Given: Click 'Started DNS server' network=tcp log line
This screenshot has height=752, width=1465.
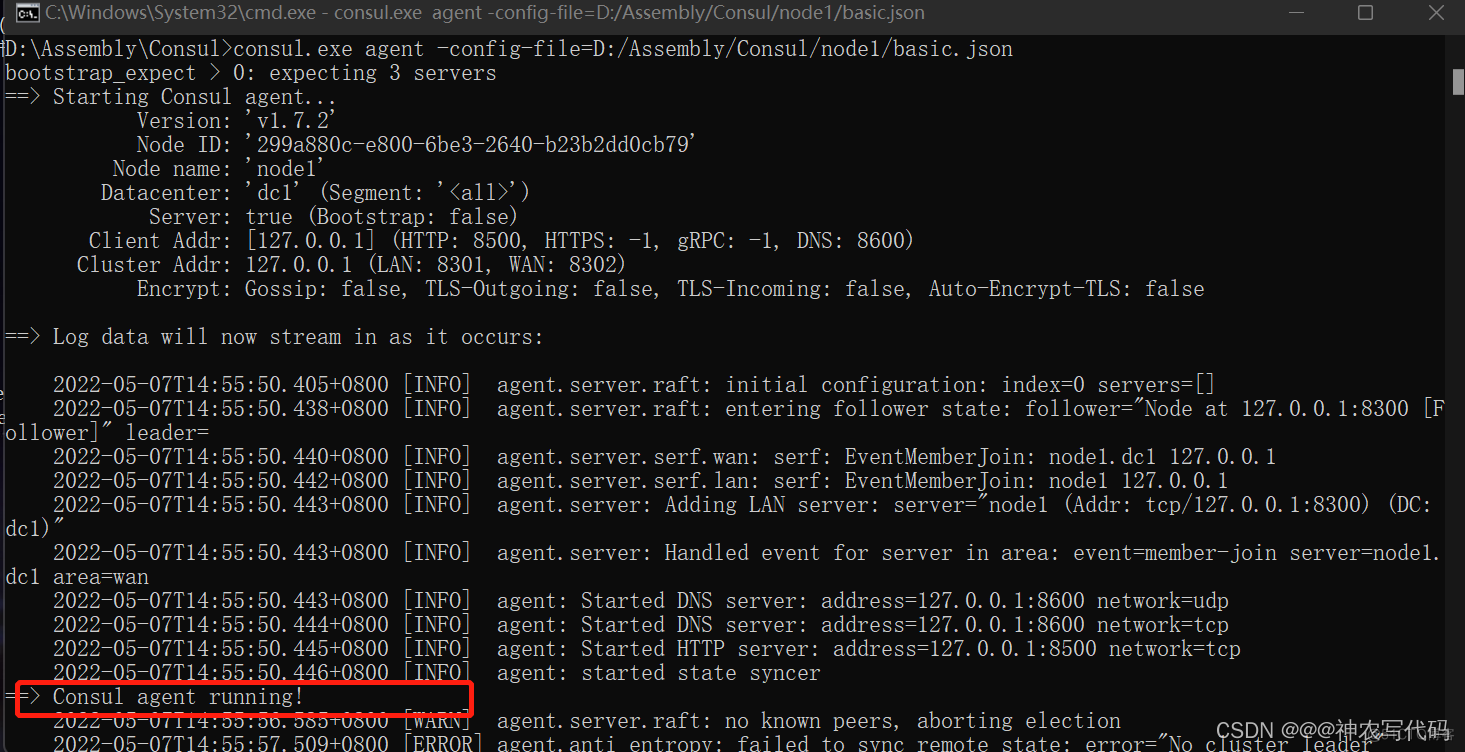Looking at the screenshot, I should point(640,625).
